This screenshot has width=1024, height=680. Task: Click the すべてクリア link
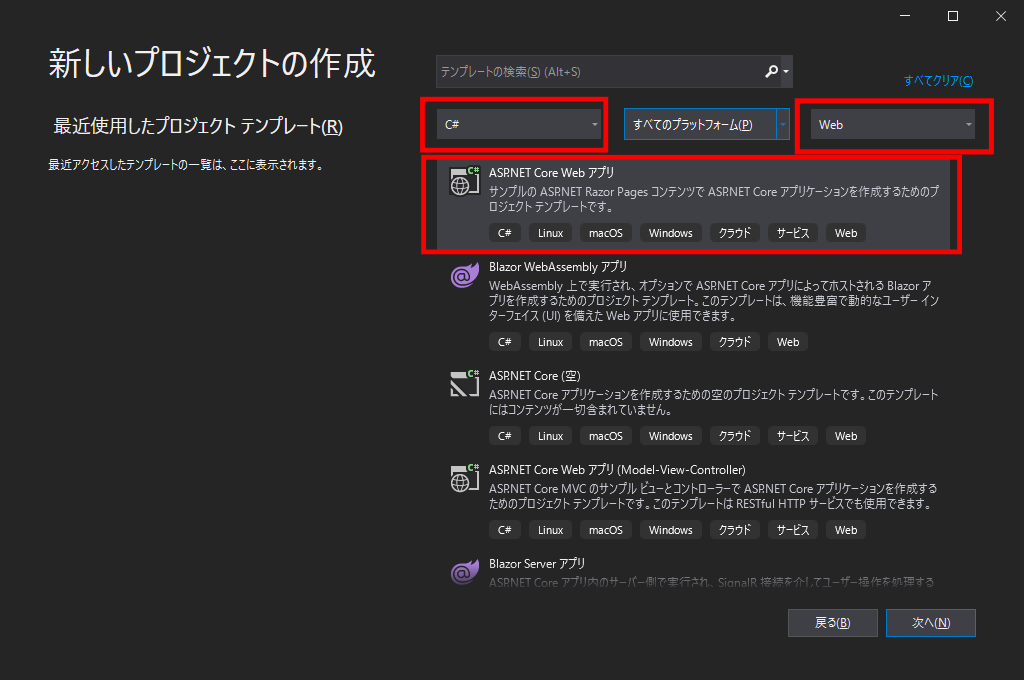tap(938, 81)
